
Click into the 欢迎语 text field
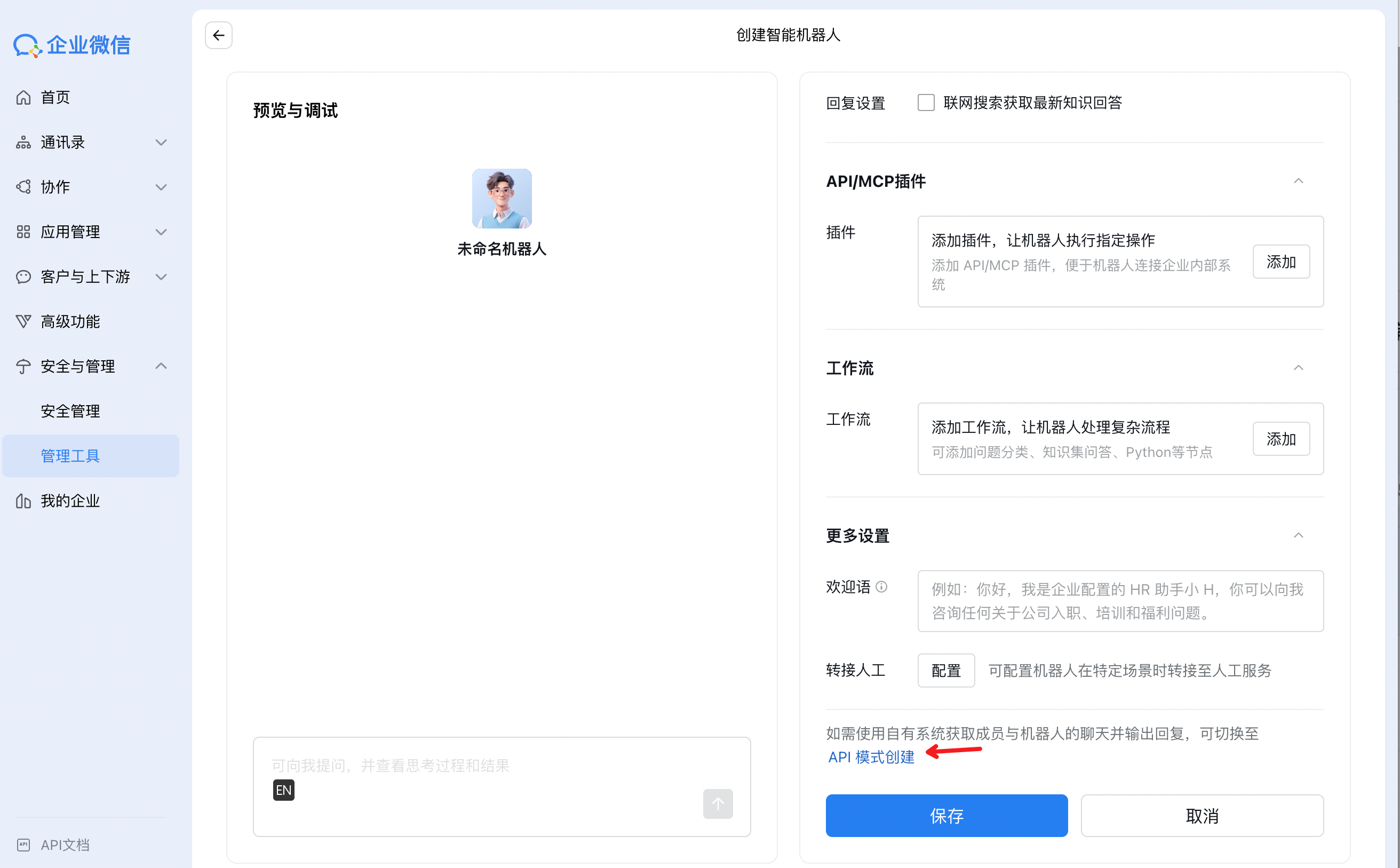coord(1119,601)
